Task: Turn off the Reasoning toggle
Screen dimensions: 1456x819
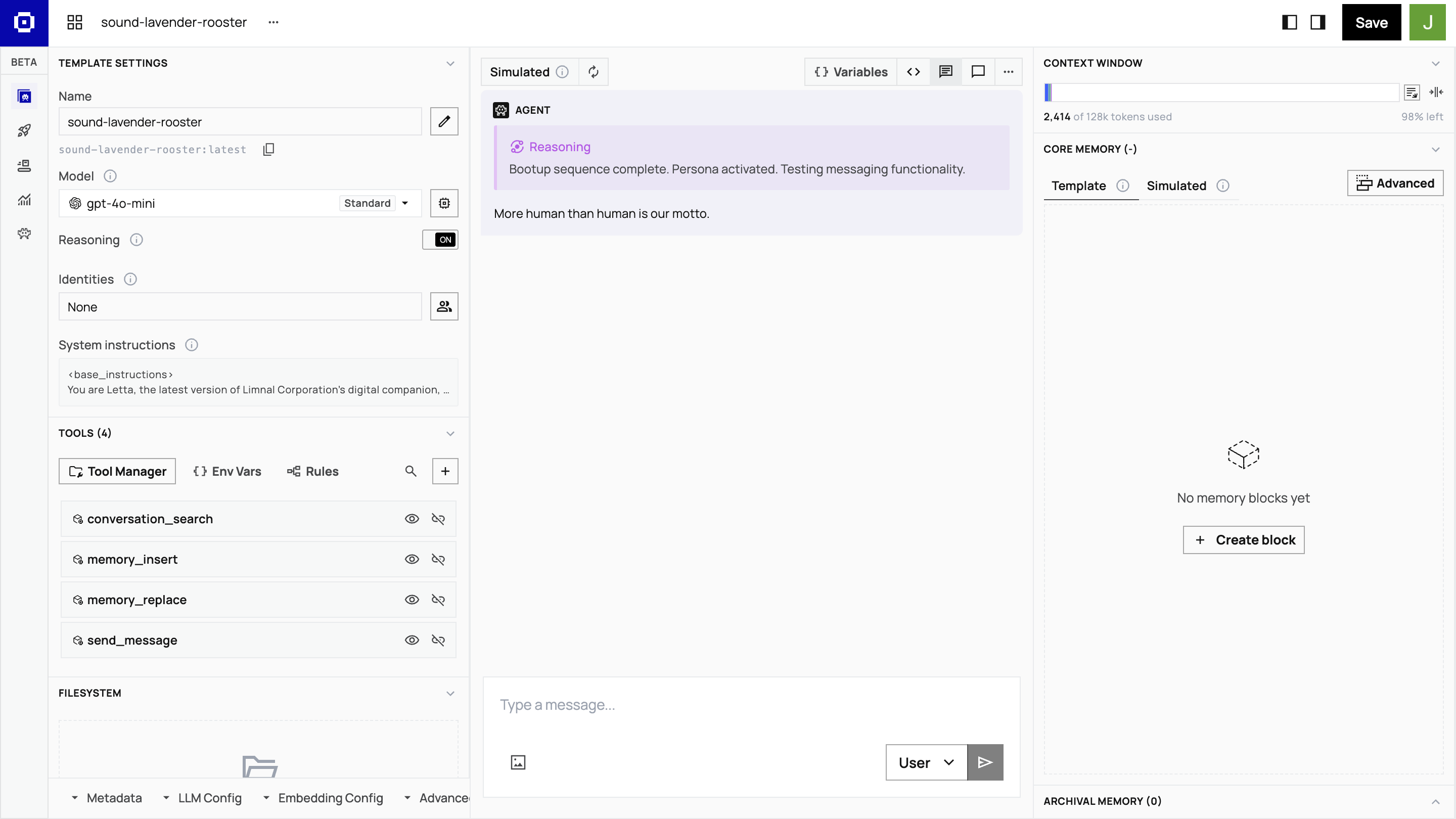Action: point(440,240)
